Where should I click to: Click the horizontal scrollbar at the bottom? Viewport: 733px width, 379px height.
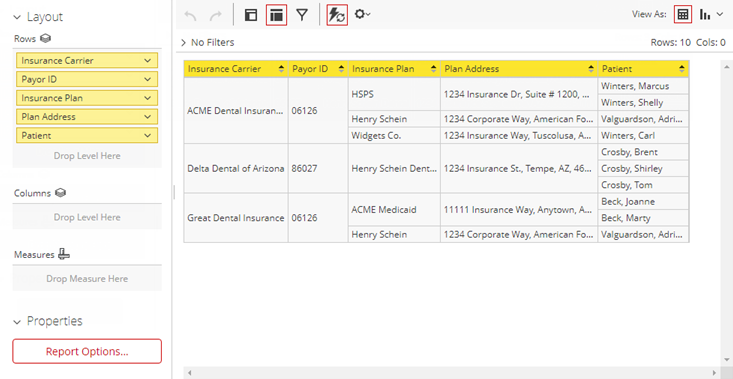(452, 372)
